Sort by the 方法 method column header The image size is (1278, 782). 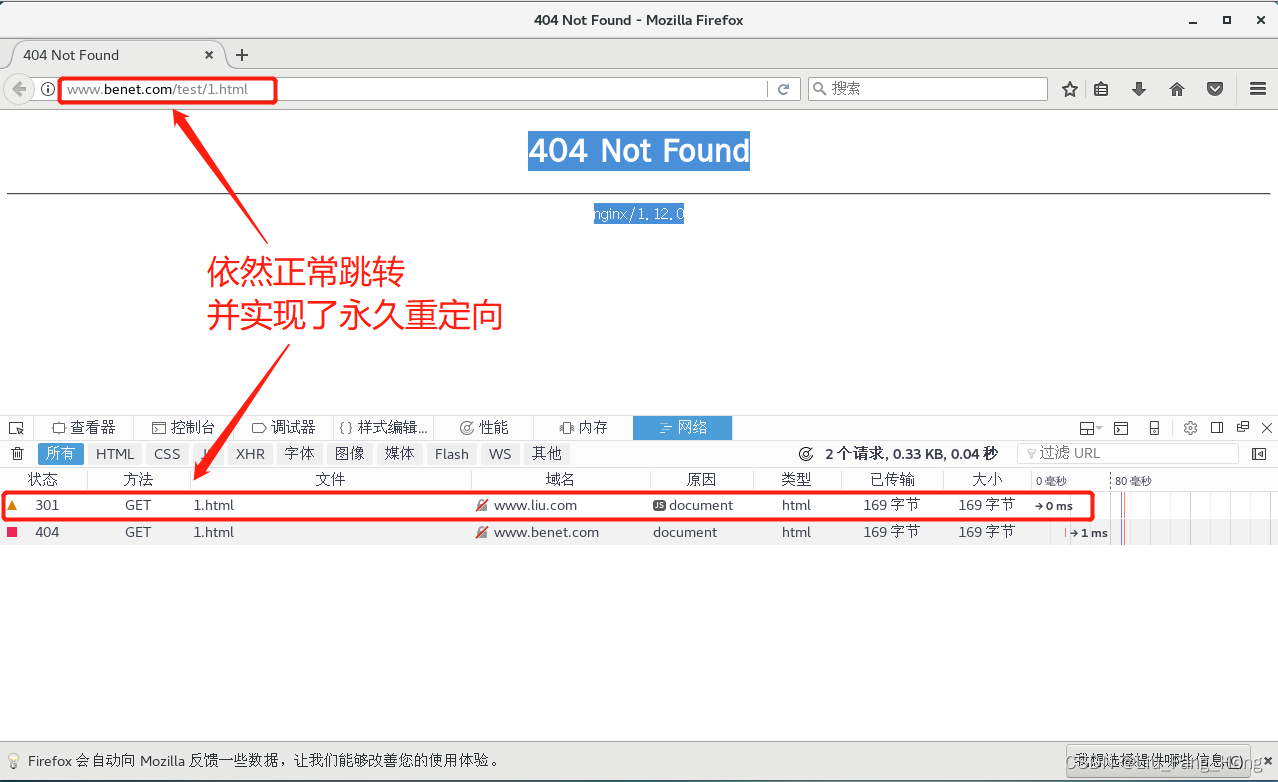(x=138, y=480)
